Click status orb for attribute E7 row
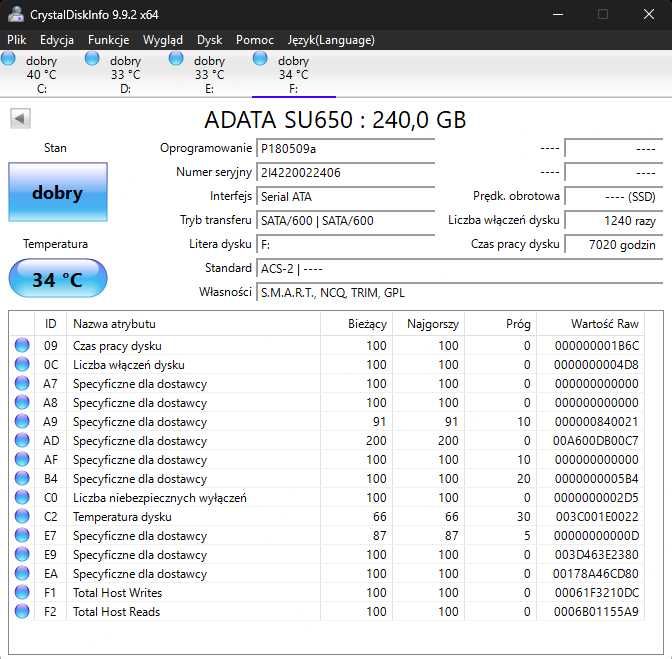Screen dimensions: 672x659 pos(22,535)
